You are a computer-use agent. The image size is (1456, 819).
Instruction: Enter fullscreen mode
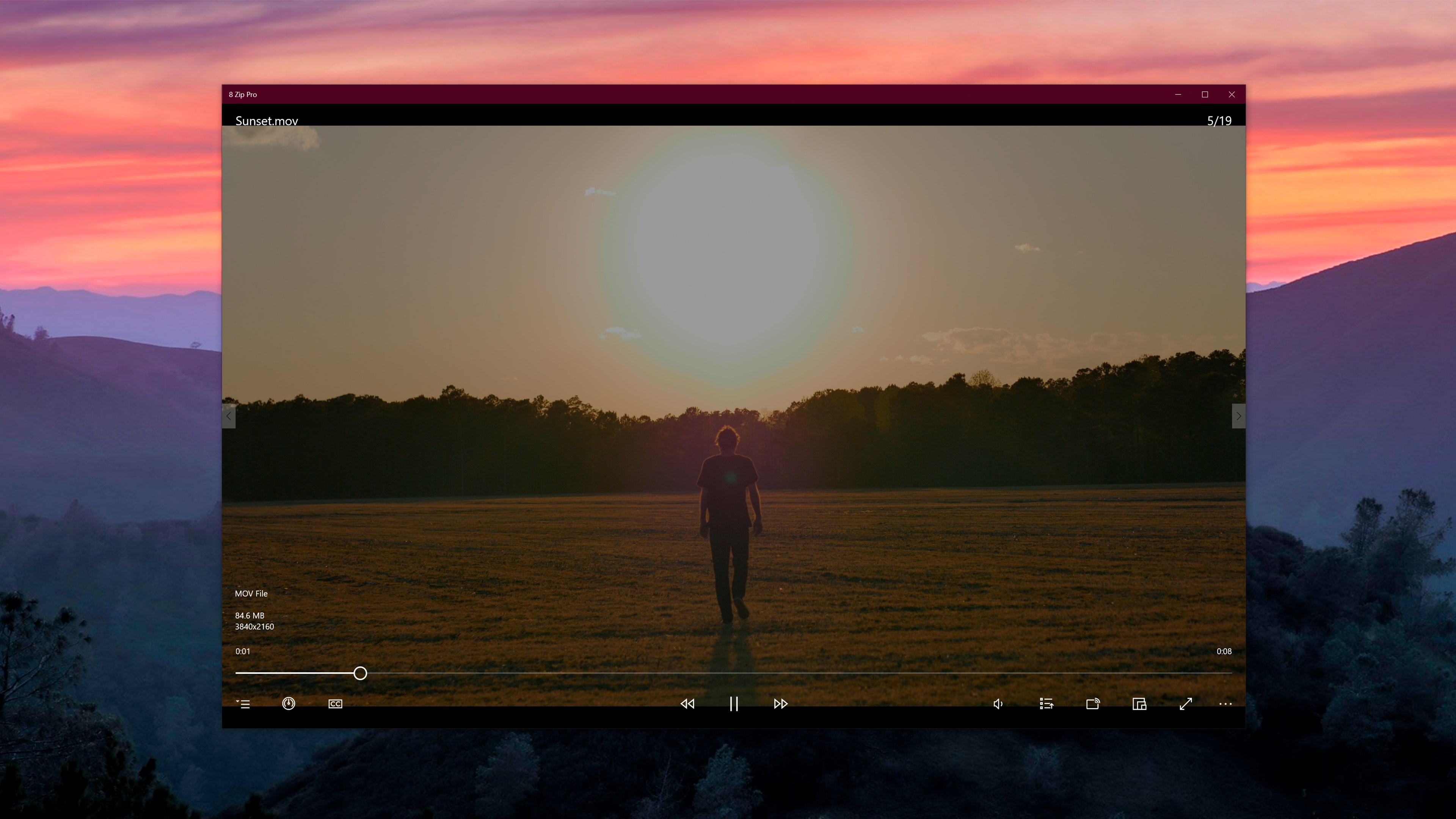point(1186,704)
